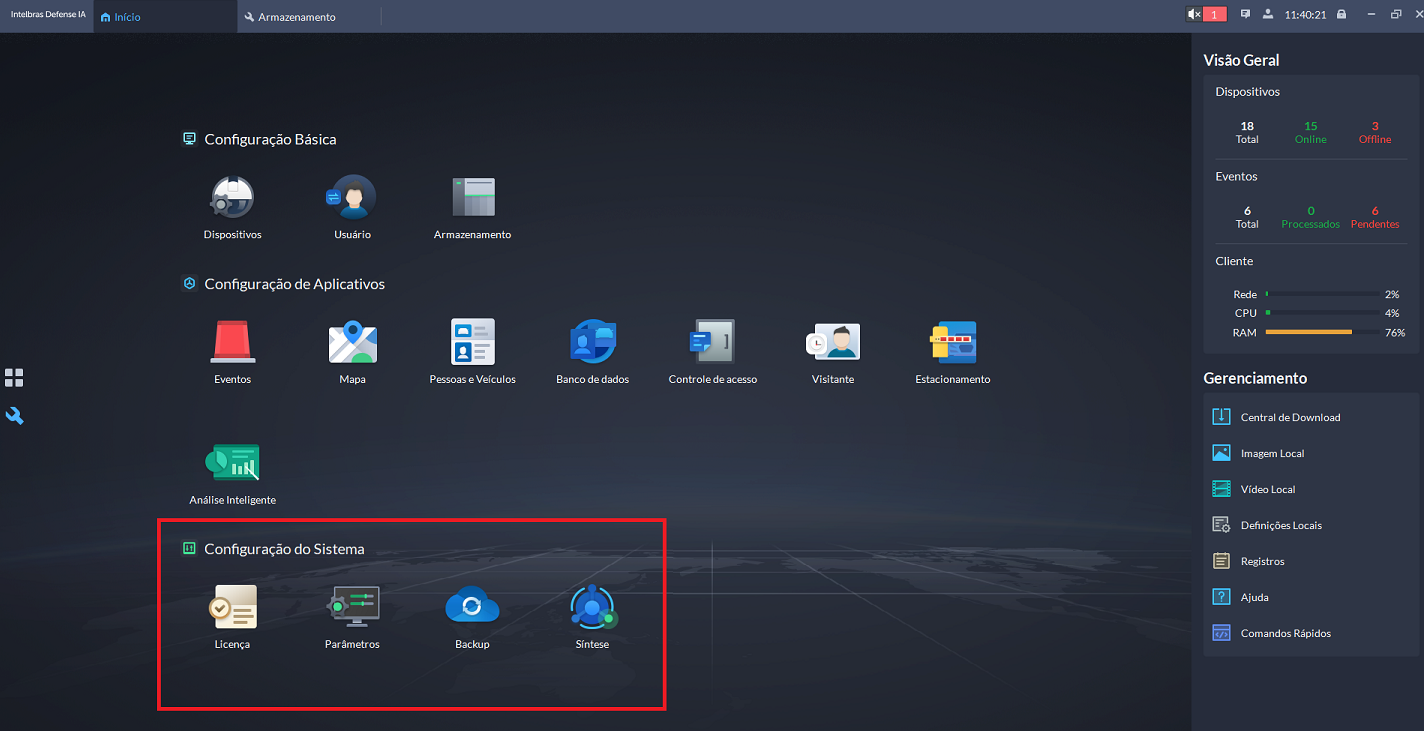Open the user account icon in title bar
1424x731 pixels.
[x=1268, y=15]
